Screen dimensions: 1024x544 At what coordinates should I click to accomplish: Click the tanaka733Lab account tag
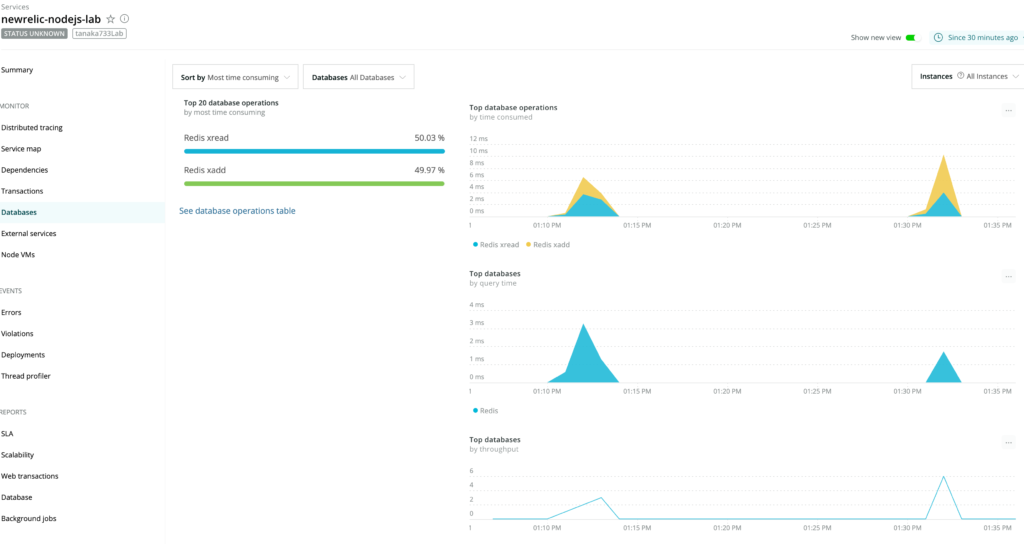coord(99,33)
